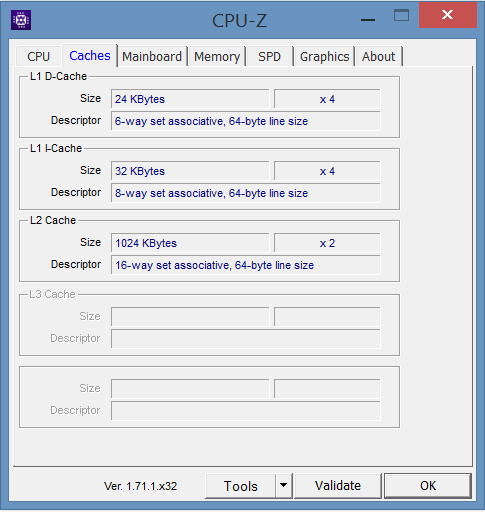Open the About tab

378,56
